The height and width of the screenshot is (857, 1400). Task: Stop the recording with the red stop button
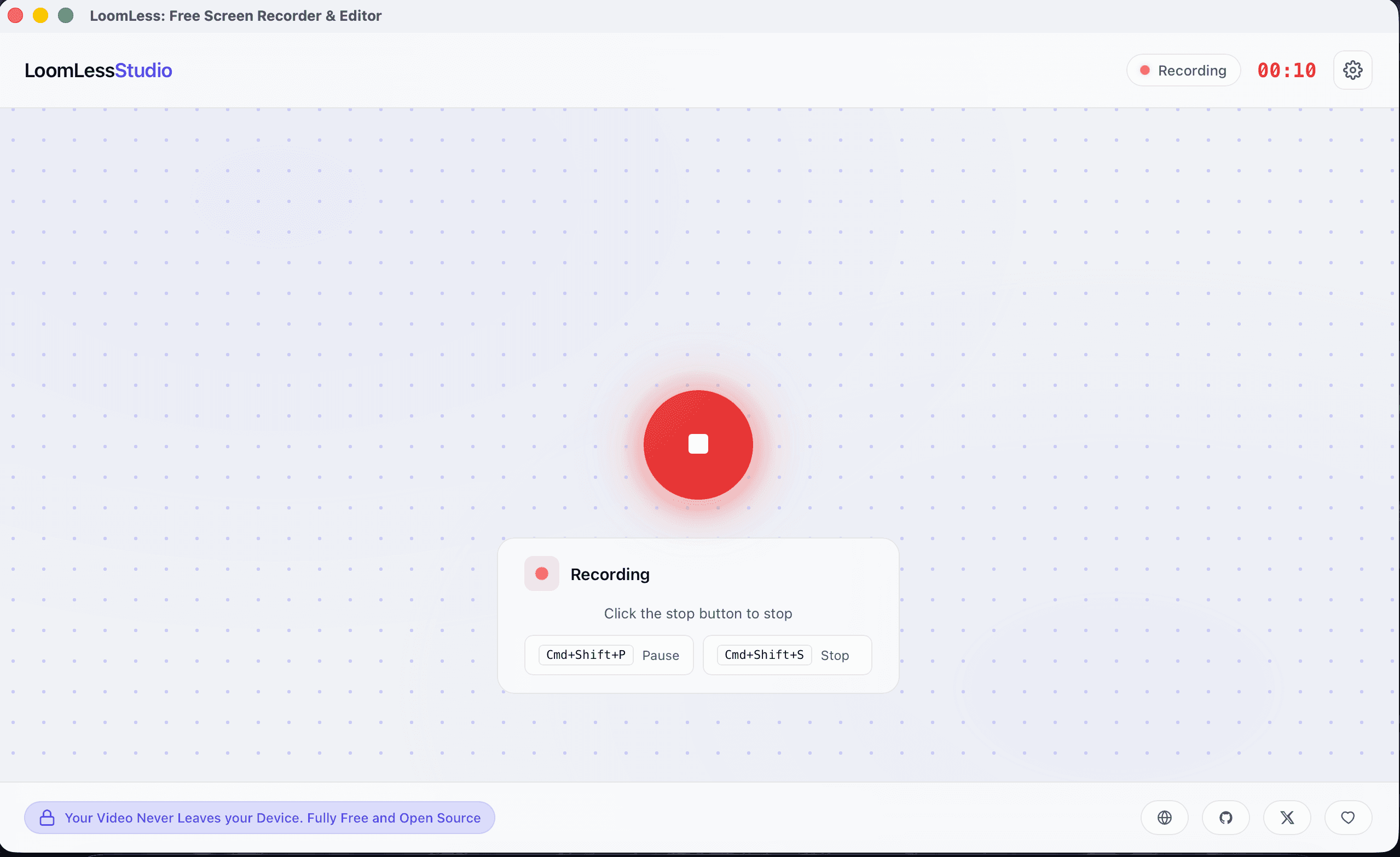[x=698, y=444]
